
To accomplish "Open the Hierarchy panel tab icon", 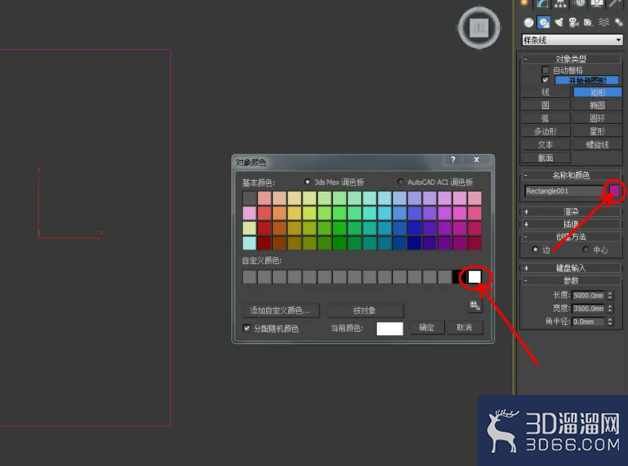I will (x=560, y=4).
